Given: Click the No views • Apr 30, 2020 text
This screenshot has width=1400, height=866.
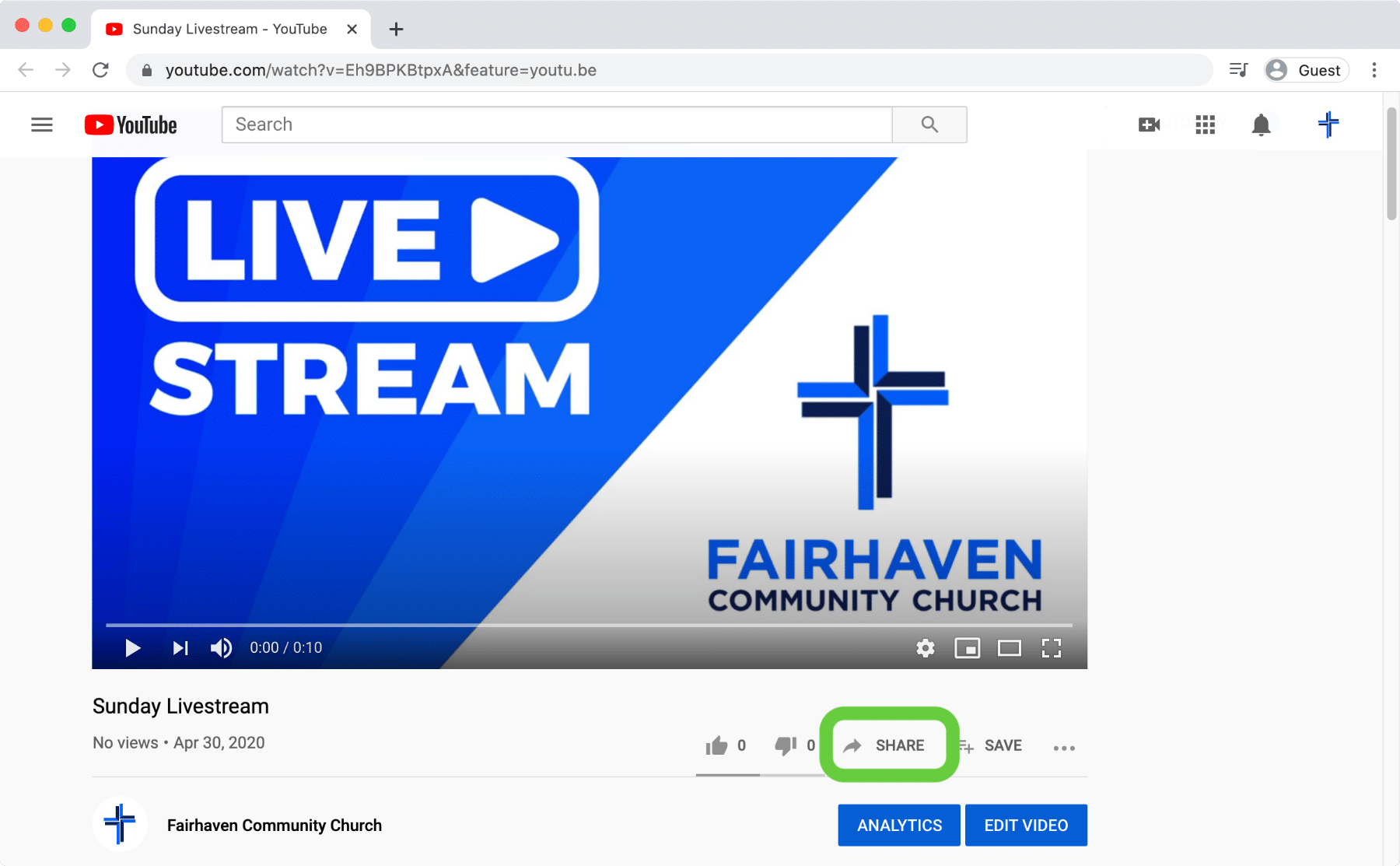Looking at the screenshot, I should (x=179, y=743).
